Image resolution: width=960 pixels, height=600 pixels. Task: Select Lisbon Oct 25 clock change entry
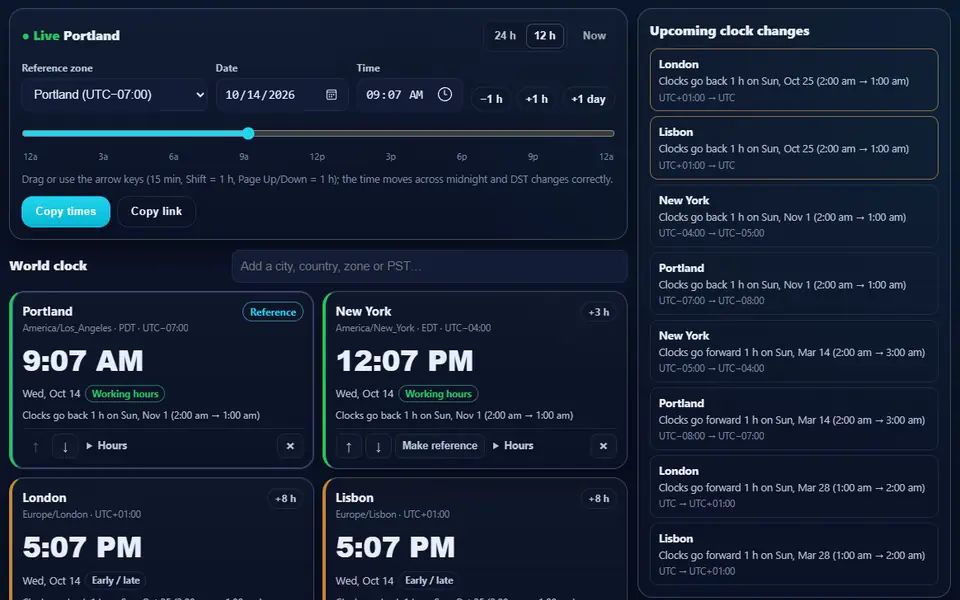794,148
